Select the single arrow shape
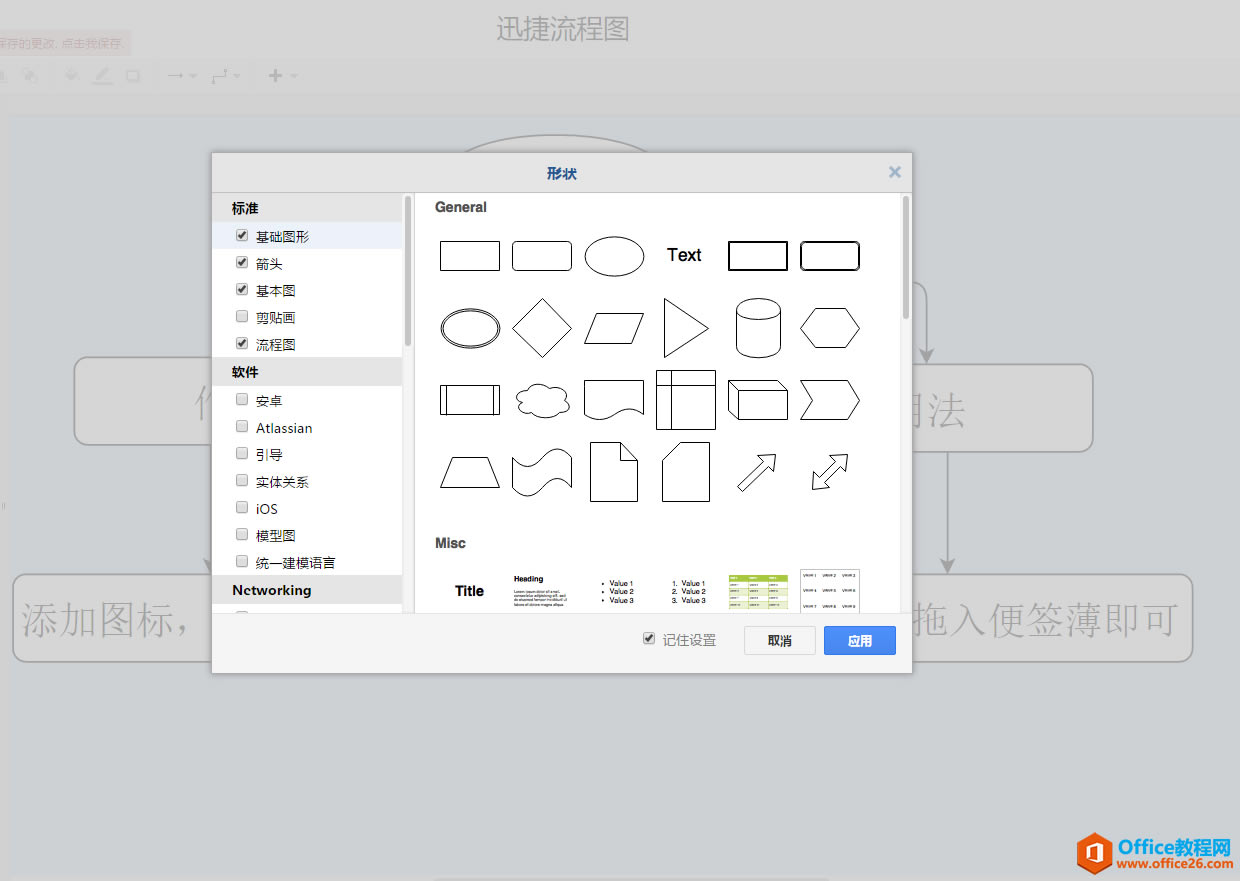This screenshot has width=1240, height=881. 757,472
